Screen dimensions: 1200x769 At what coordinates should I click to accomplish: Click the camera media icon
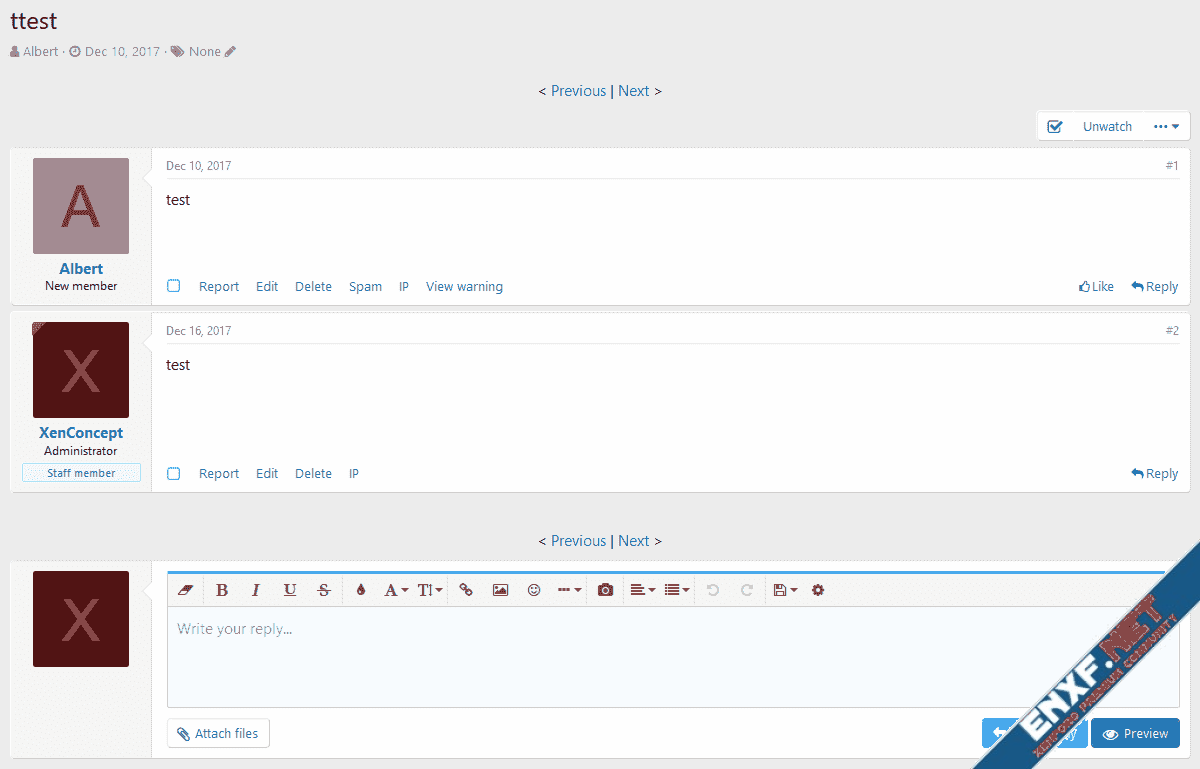(x=605, y=590)
